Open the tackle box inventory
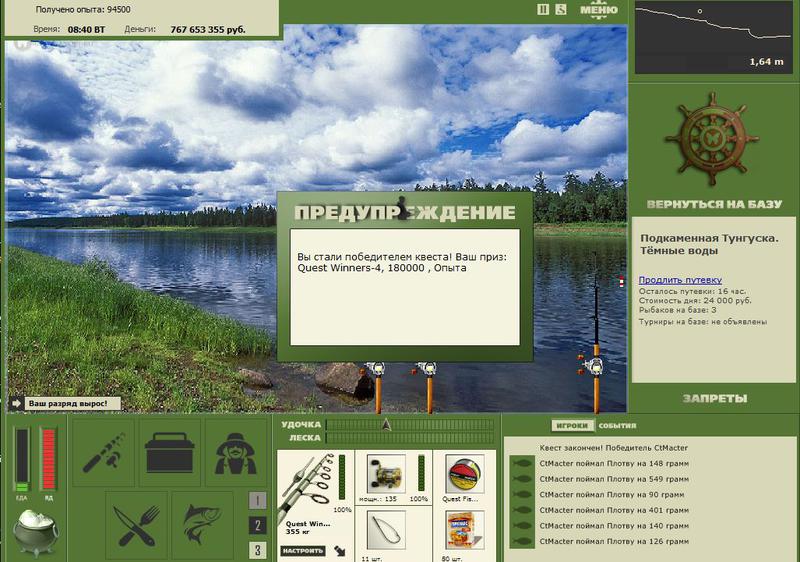Screen dimensions: 800x562 [170, 452]
